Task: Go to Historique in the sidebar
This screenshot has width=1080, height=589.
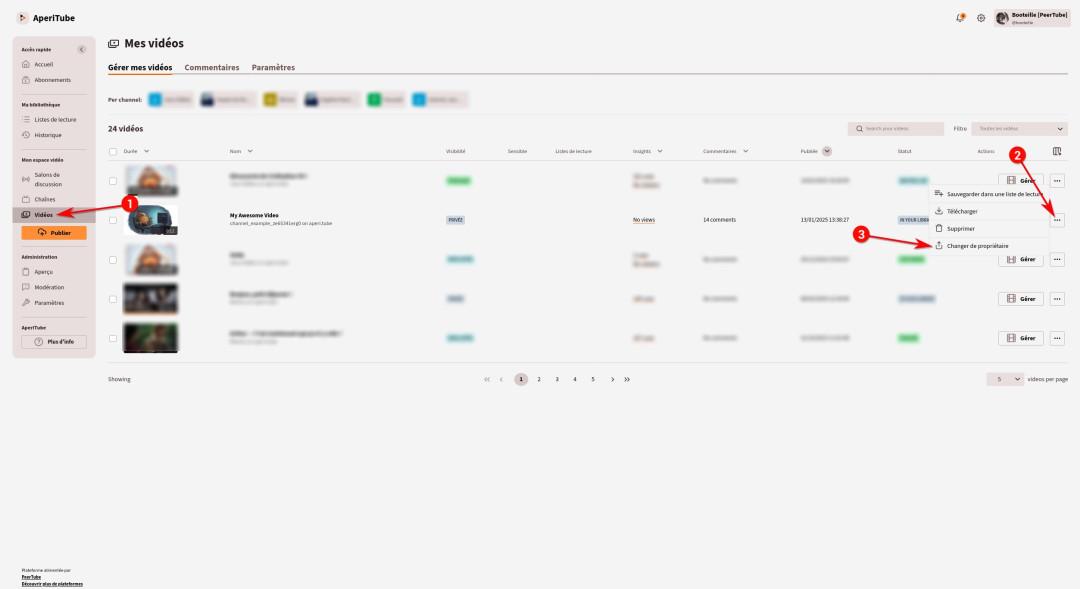Action: pos(48,135)
